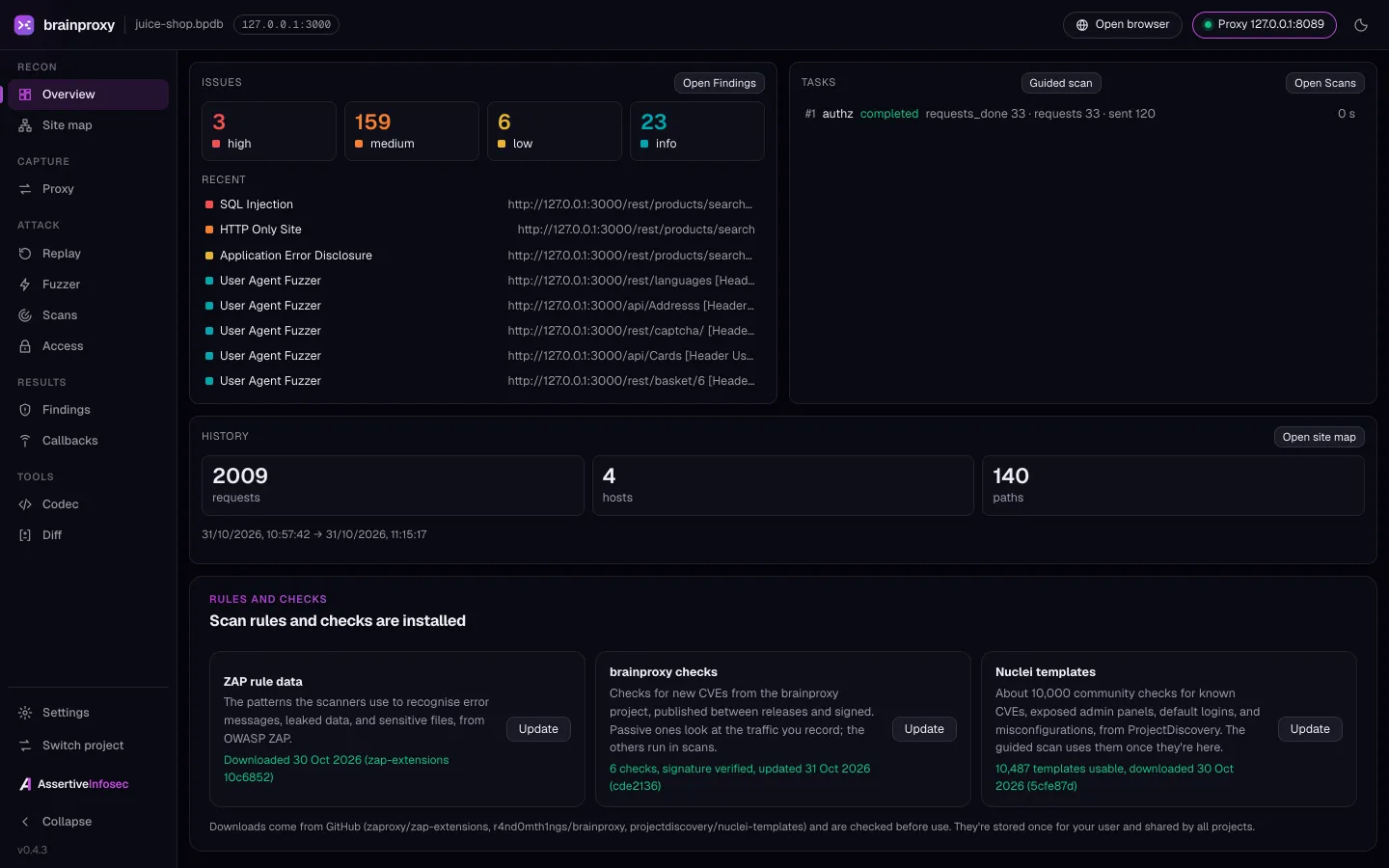Open Fuzzer from the sidebar
1389x868 pixels.
click(88, 285)
